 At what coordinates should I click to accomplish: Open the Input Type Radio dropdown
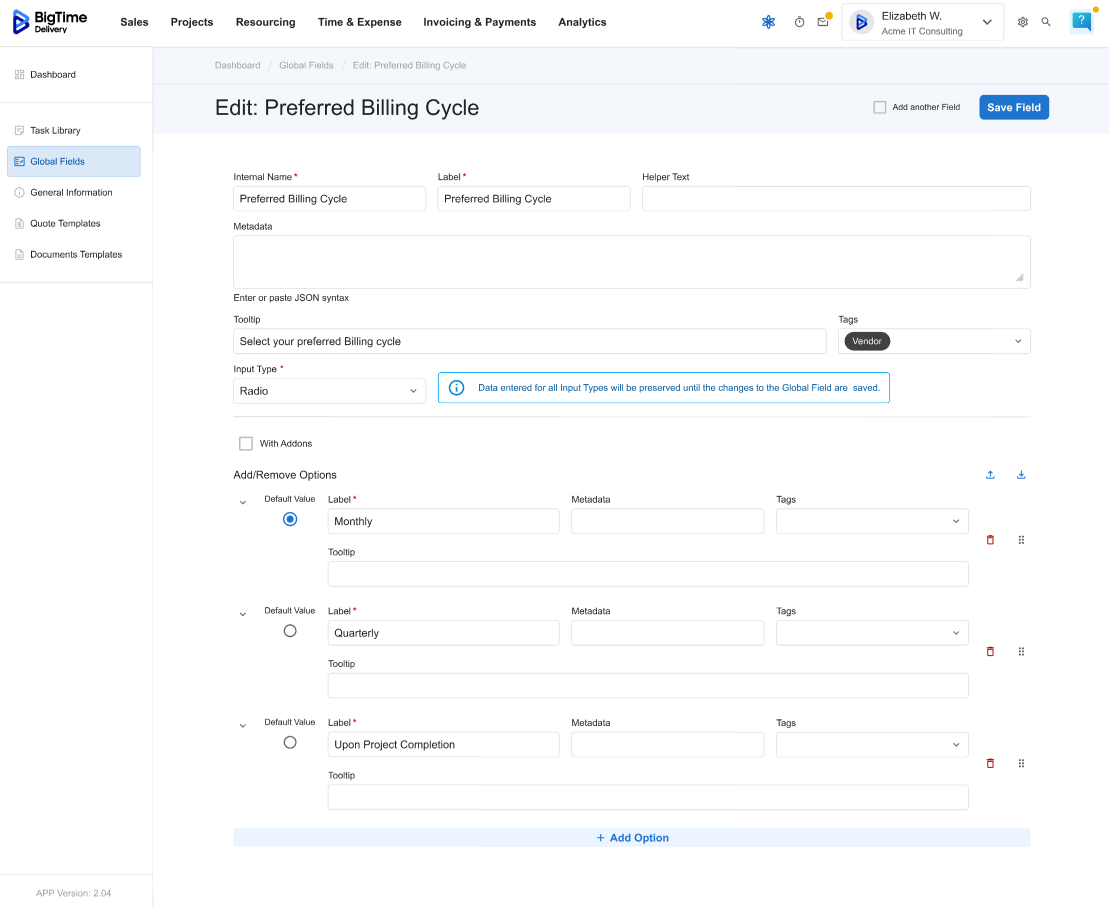pyautogui.click(x=329, y=391)
